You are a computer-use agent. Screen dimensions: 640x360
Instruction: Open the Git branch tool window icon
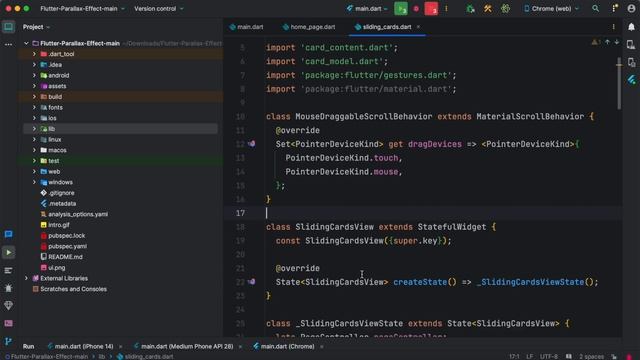coord(8,341)
